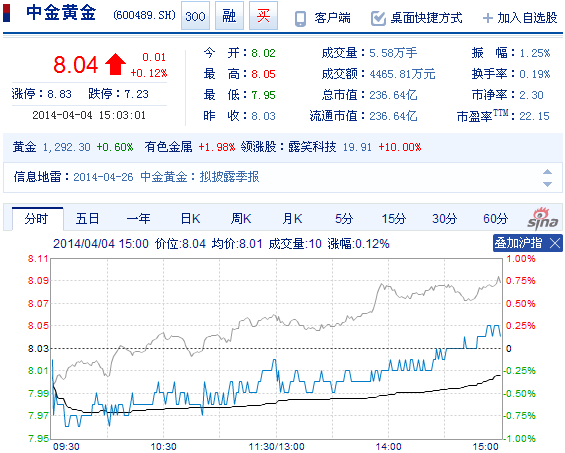This screenshot has height=453, width=565.
Task: Open the 中金黄金:拟披露季报 news link
Action: [x=200, y=177]
